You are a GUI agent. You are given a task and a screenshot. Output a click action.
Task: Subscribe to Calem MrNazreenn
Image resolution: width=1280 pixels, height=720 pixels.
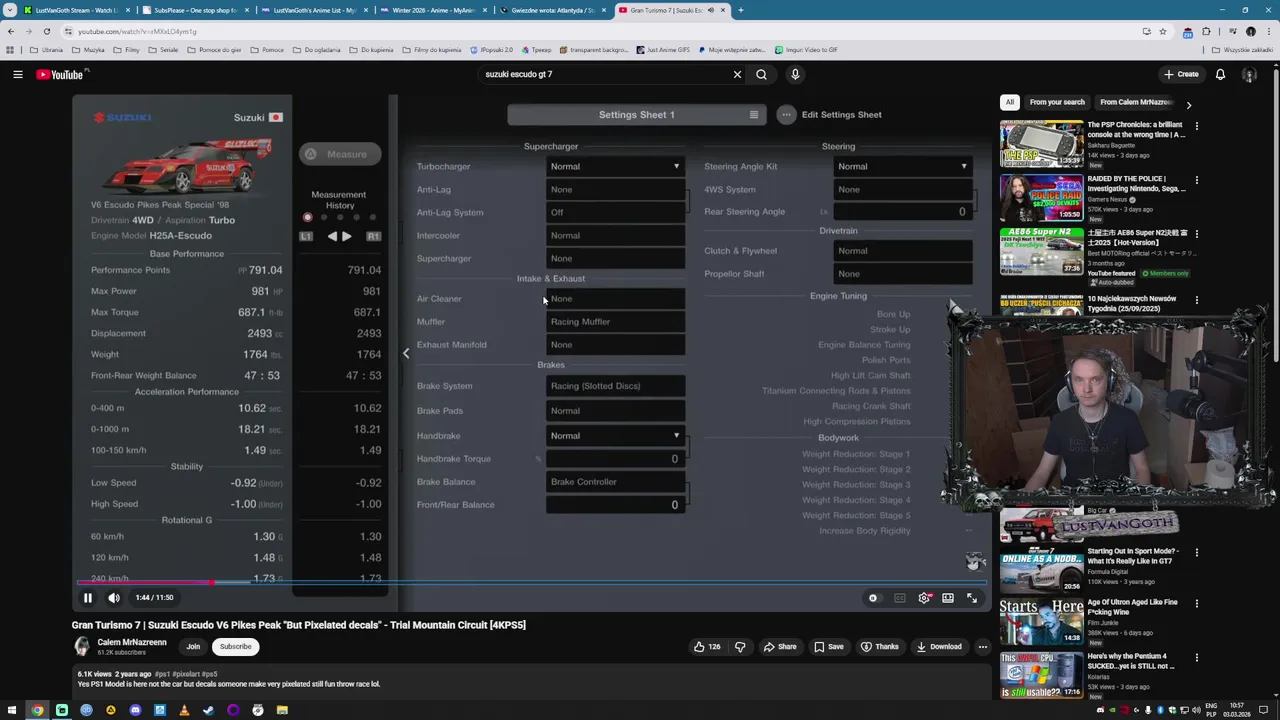tap(236, 647)
